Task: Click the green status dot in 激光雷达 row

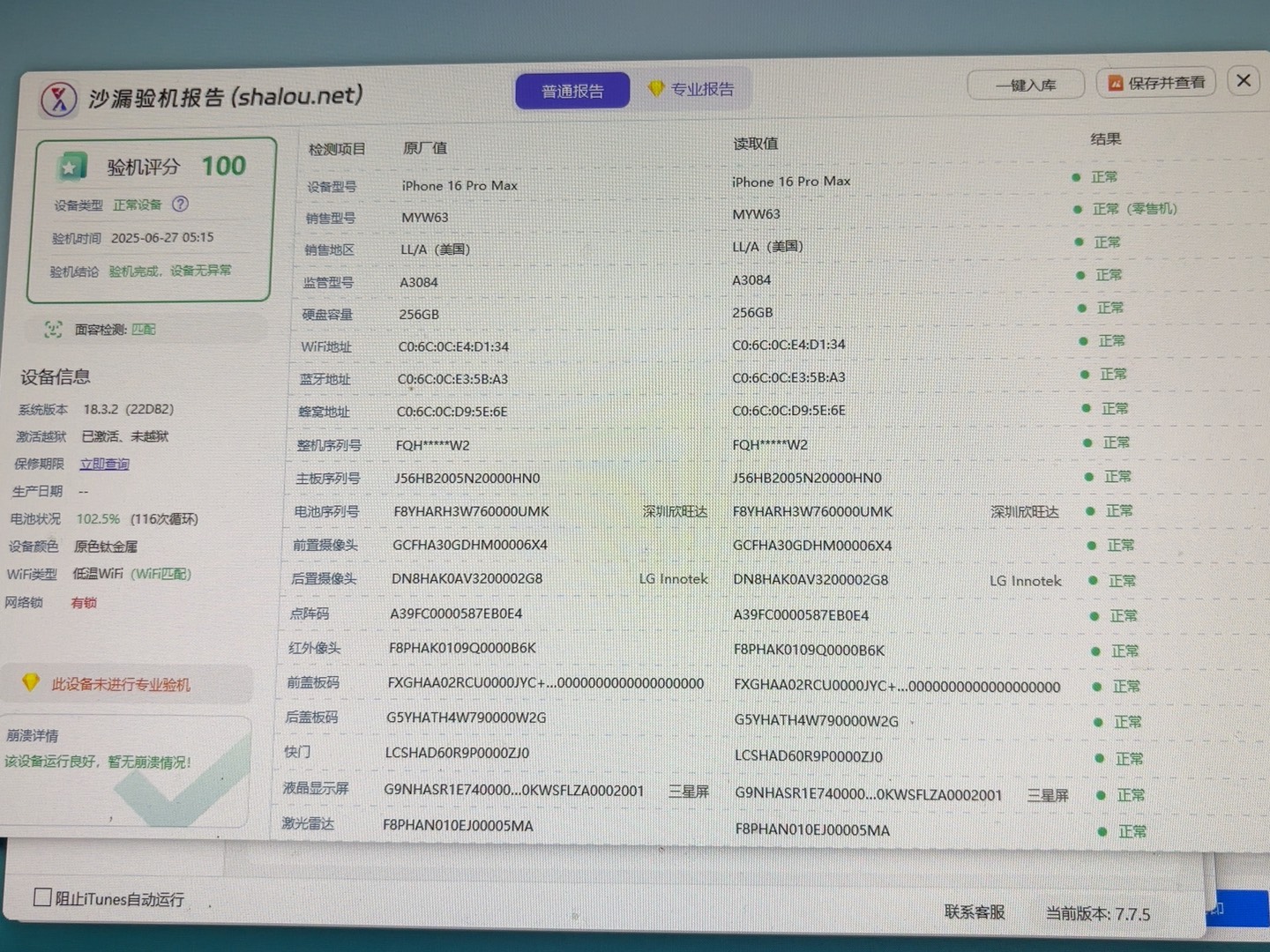Action: pyautogui.click(x=1102, y=831)
